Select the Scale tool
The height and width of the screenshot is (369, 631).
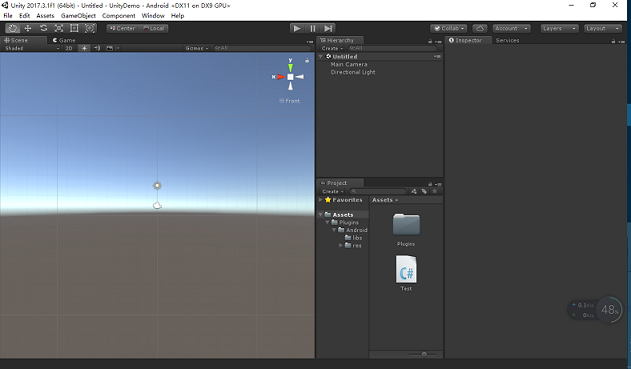click(x=59, y=28)
